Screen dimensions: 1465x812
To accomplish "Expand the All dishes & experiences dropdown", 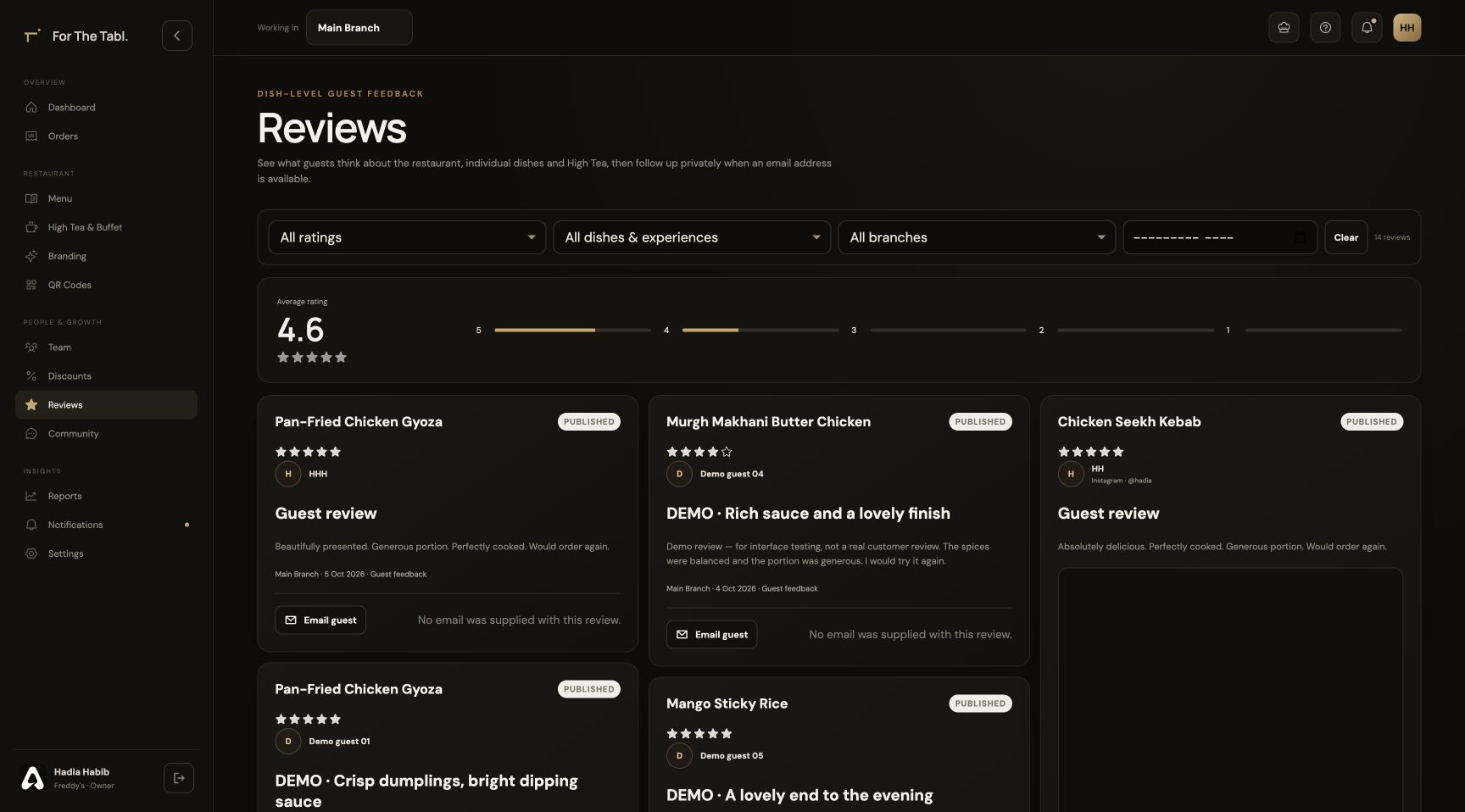I will [x=692, y=237].
